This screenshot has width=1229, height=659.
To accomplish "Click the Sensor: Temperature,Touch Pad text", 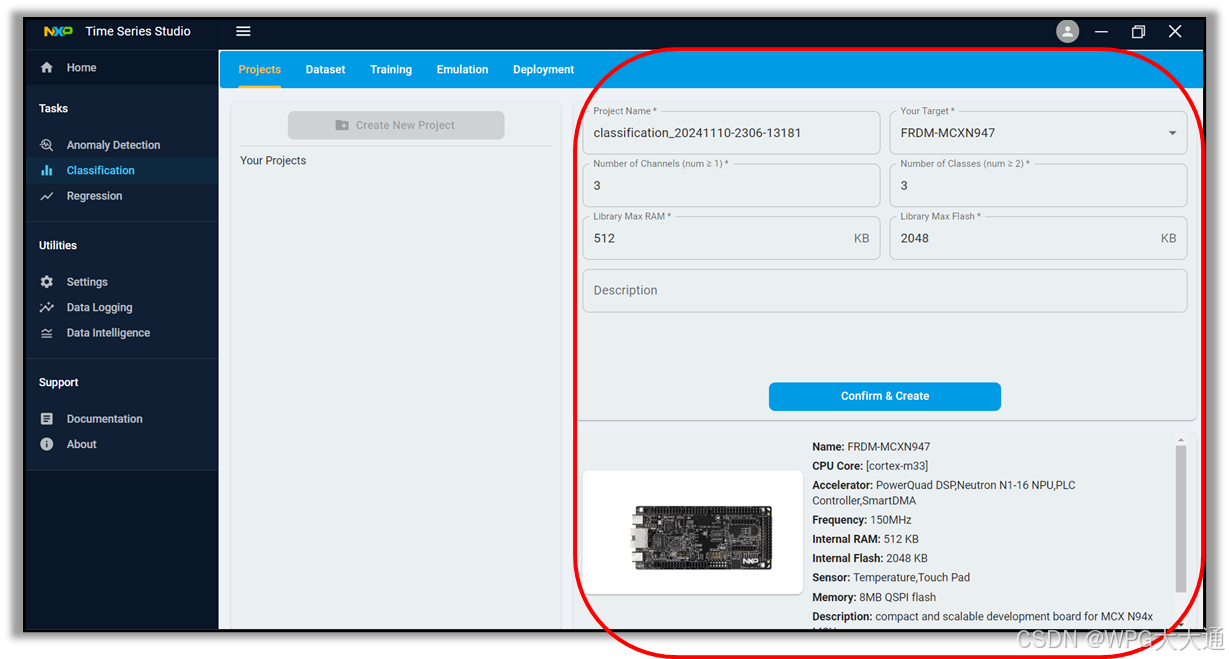I will [x=891, y=577].
